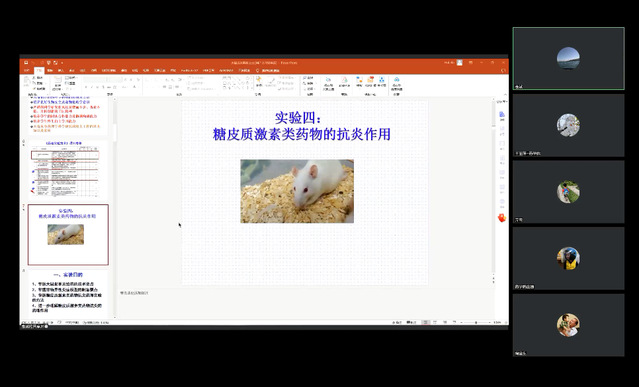Image resolution: width=639 pixels, height=387 pixels.
Task: Switch to Slide Sorter view in status bar
Action: [x=435, y=322]
